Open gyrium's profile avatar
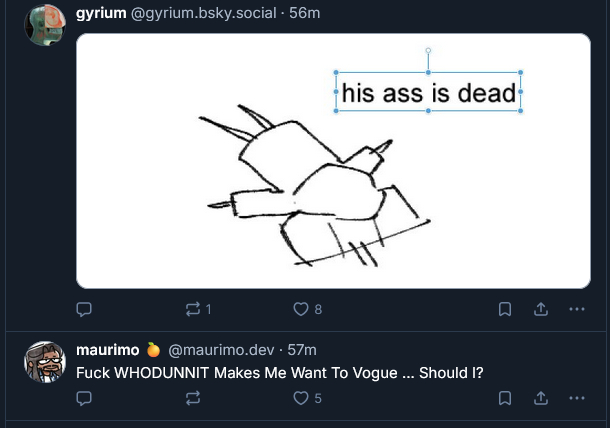 (44, 25)
